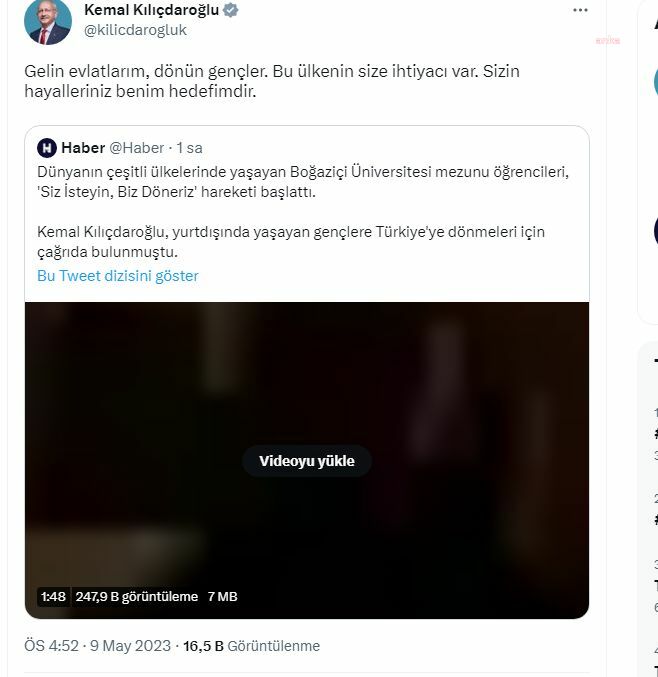Click the 1:48 video duration badge
The image size is (658, 677).
(53, 597)
